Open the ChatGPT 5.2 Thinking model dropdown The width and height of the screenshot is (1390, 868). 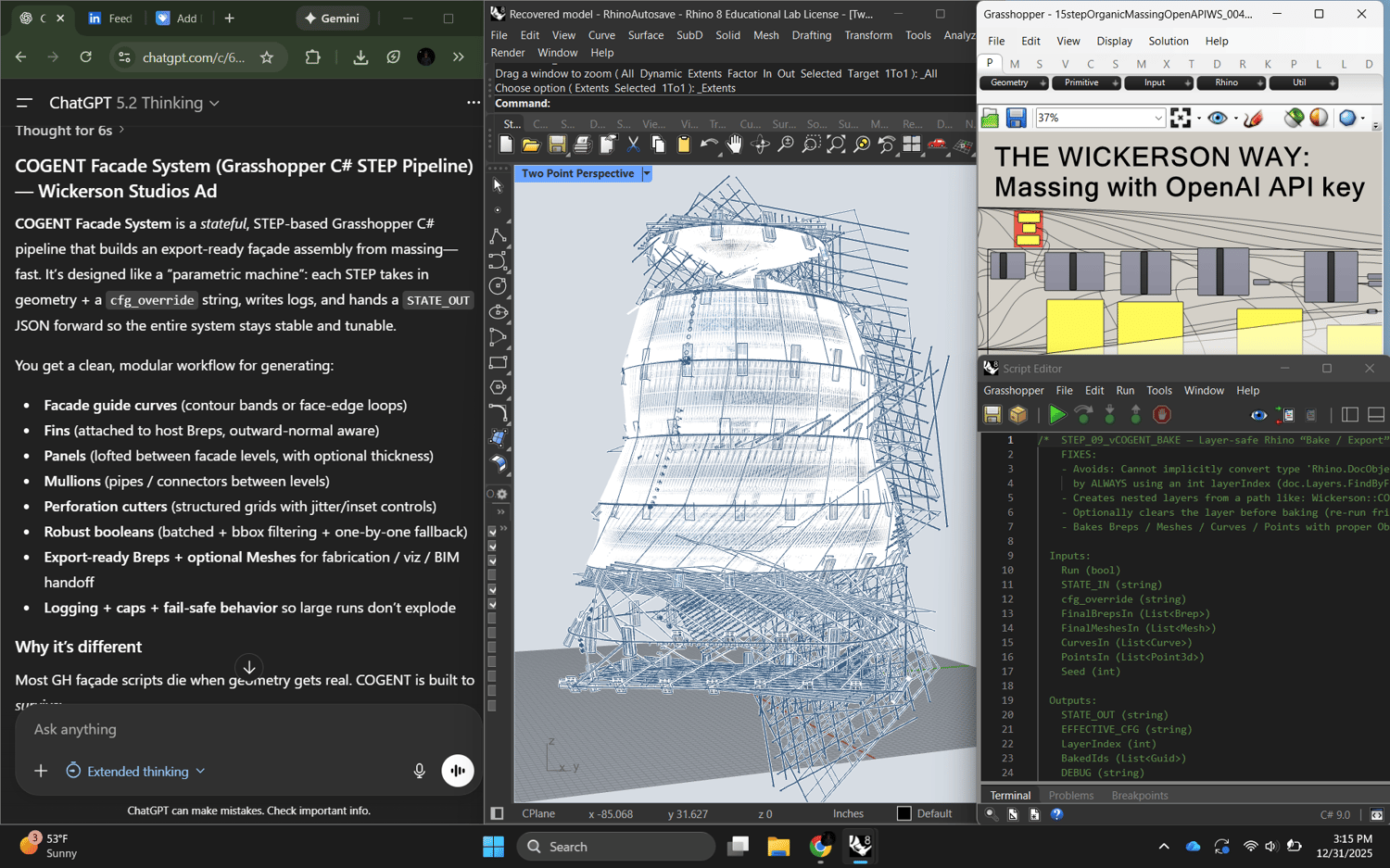pyautogui.click(x=134, y=103)
